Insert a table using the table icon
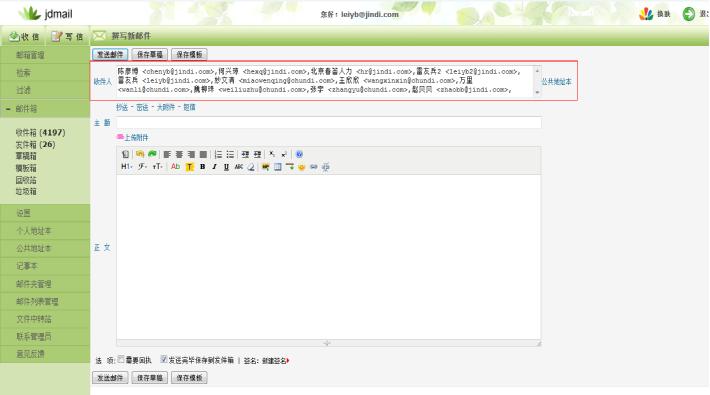This screenshot has height=395, width=710. [278, 167]
